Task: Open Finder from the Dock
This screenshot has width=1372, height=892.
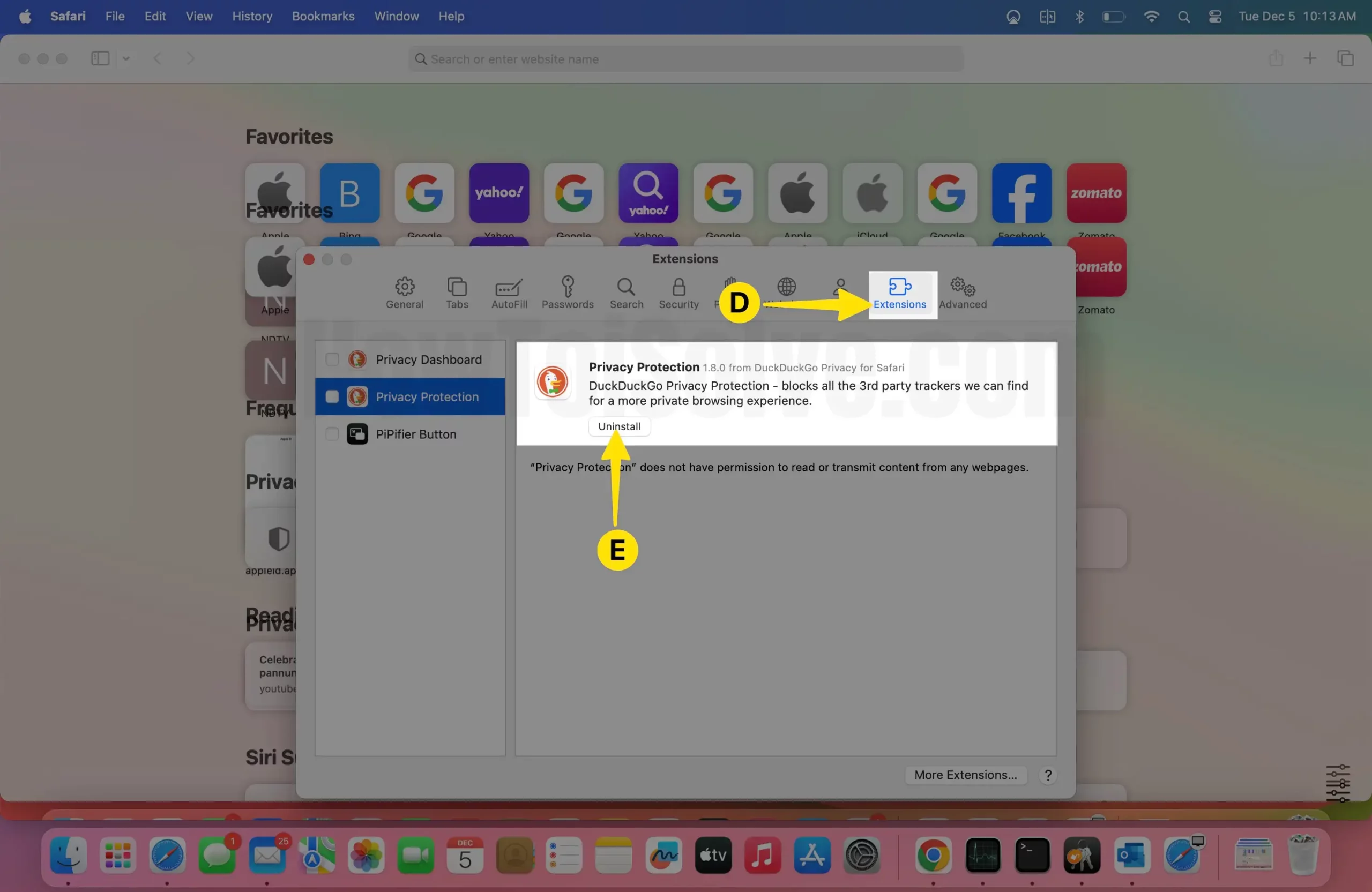Action: pyautogui.click(x=68, y=855)
